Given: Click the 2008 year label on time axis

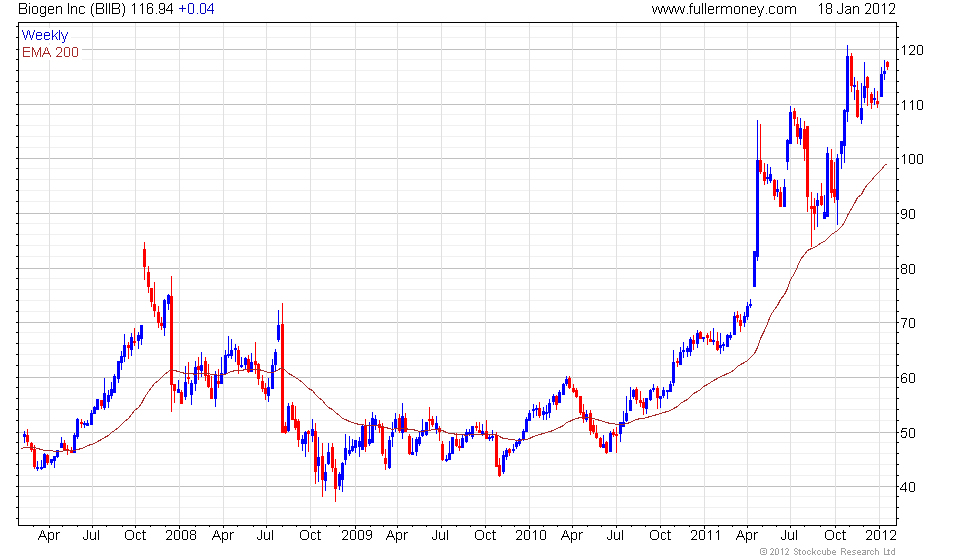Looking at the screenshot, I should click(x=181, y=536).
